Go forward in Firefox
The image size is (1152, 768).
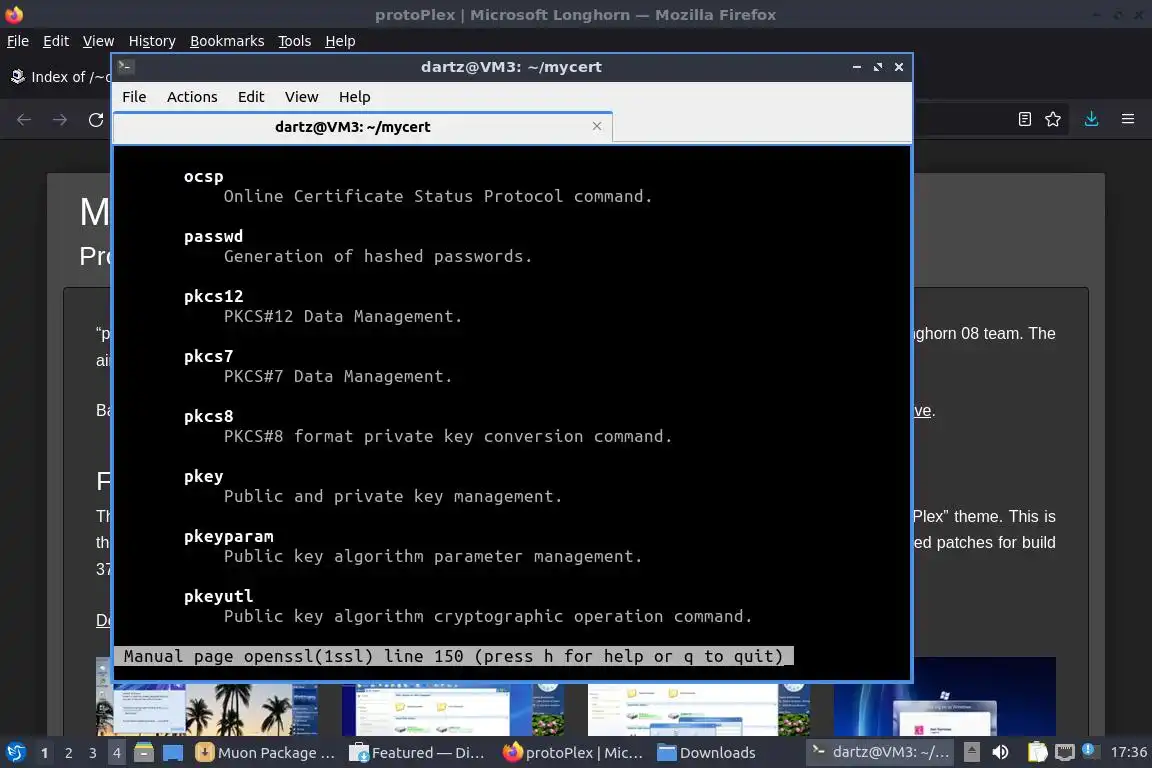[60, 120]
